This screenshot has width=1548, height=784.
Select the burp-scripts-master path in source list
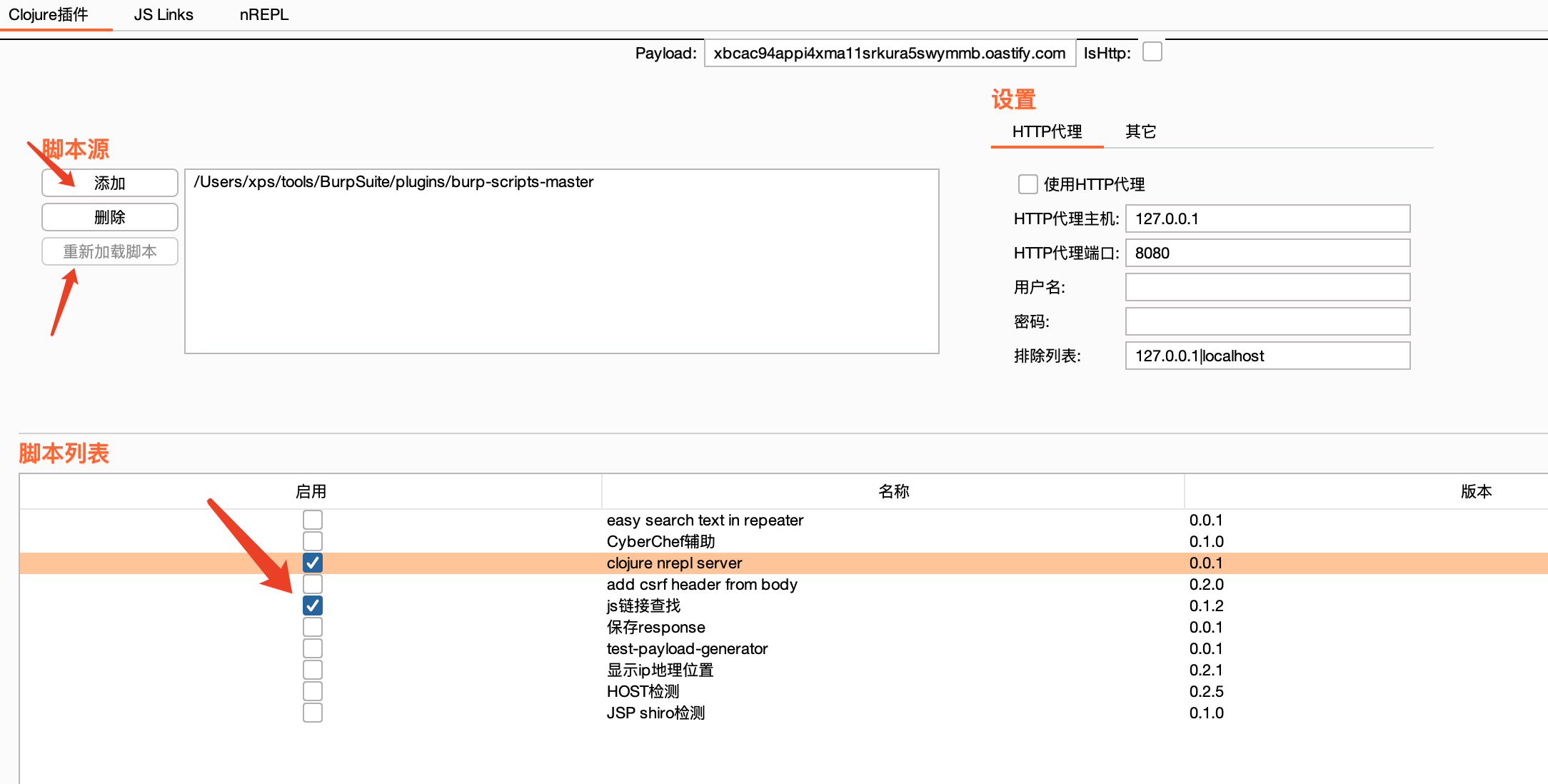[x=393, y=182]
